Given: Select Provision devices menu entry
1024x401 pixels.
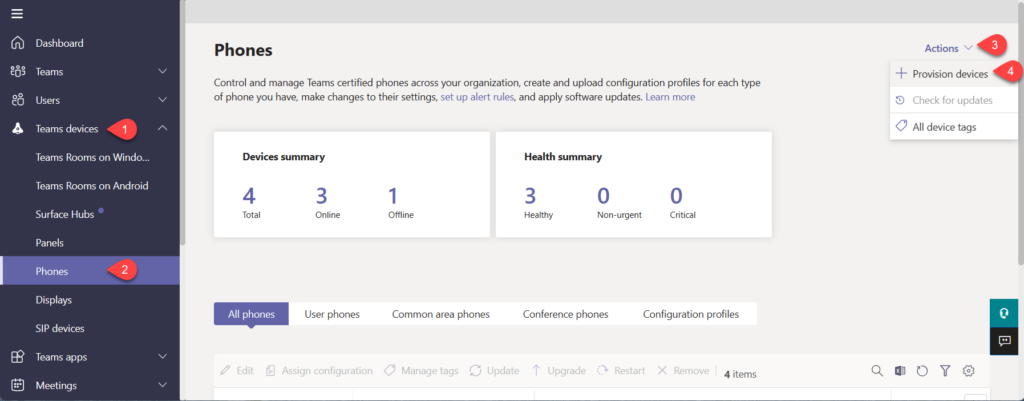Looking at the screenshot, I should [x=953, y=74].
